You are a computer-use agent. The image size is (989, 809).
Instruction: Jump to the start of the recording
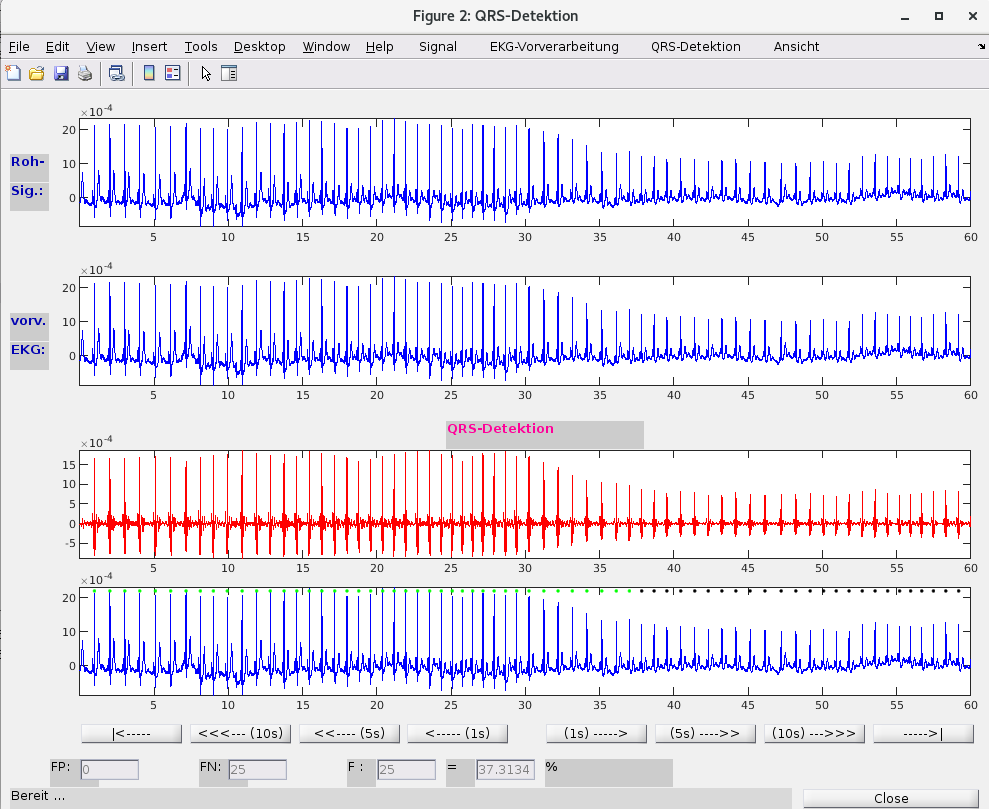coord(131,733)
